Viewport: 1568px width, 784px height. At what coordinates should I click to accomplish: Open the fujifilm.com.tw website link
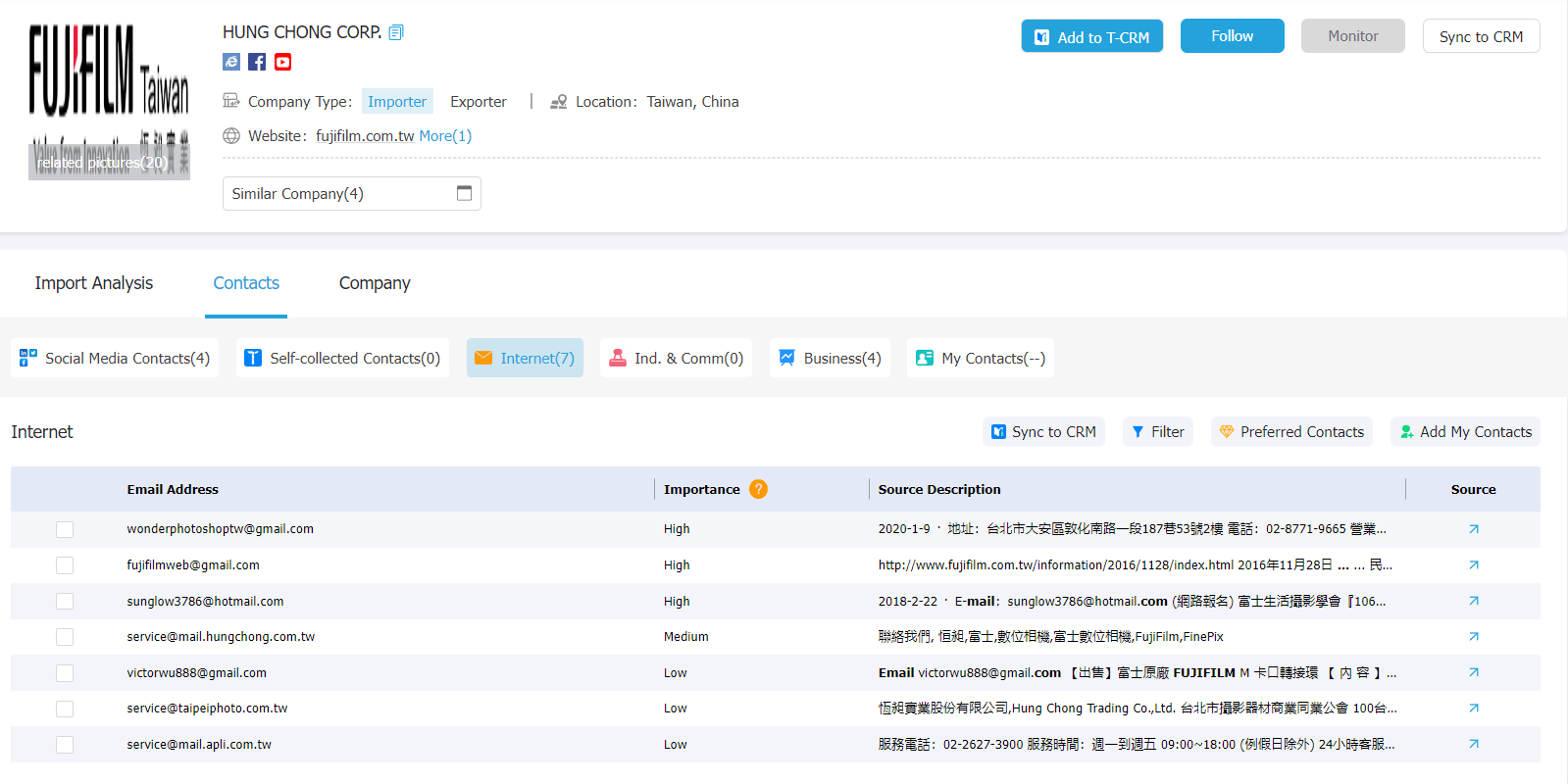tap(365, 136)
